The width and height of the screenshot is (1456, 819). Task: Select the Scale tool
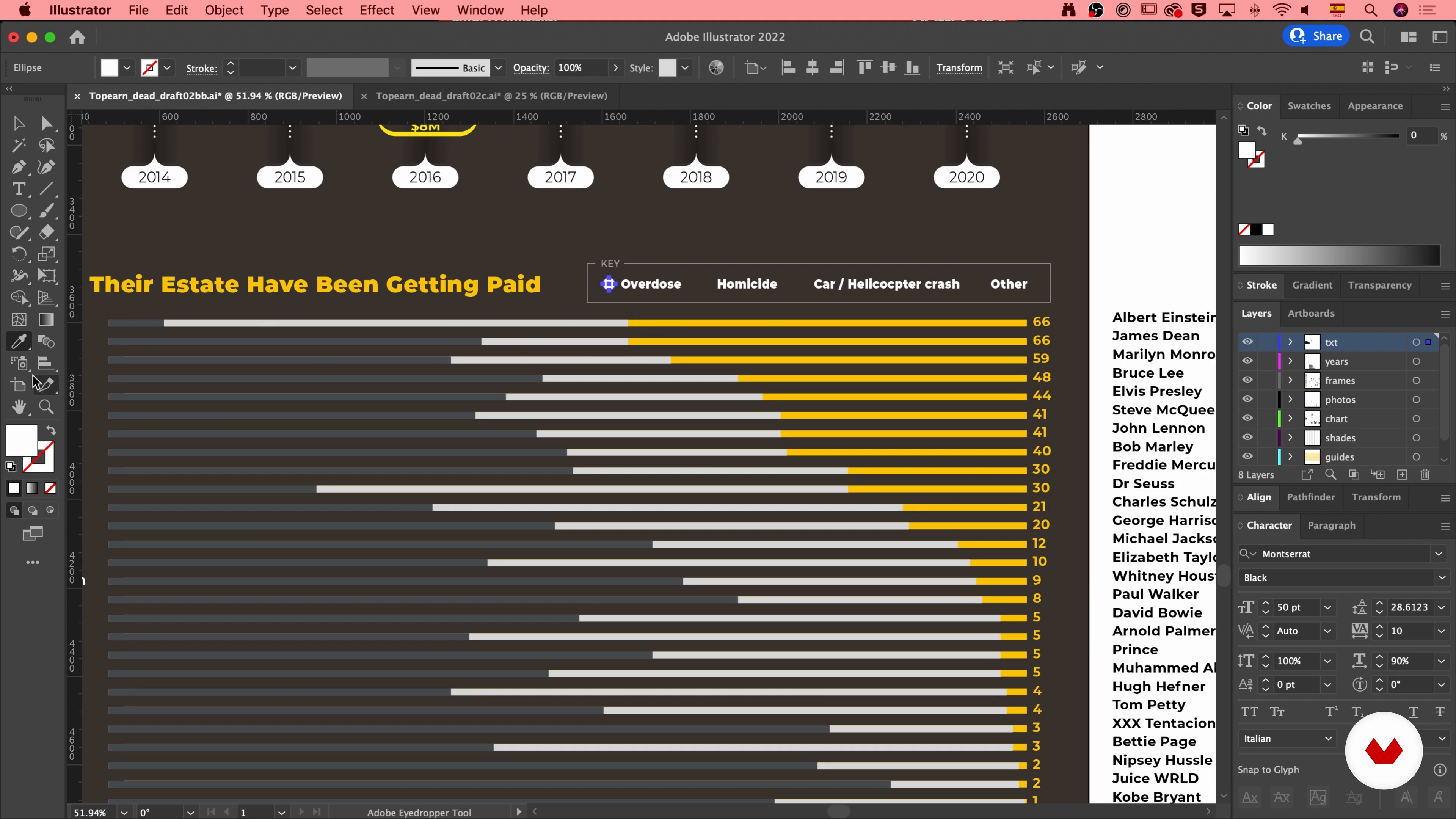tap(46, 254)
